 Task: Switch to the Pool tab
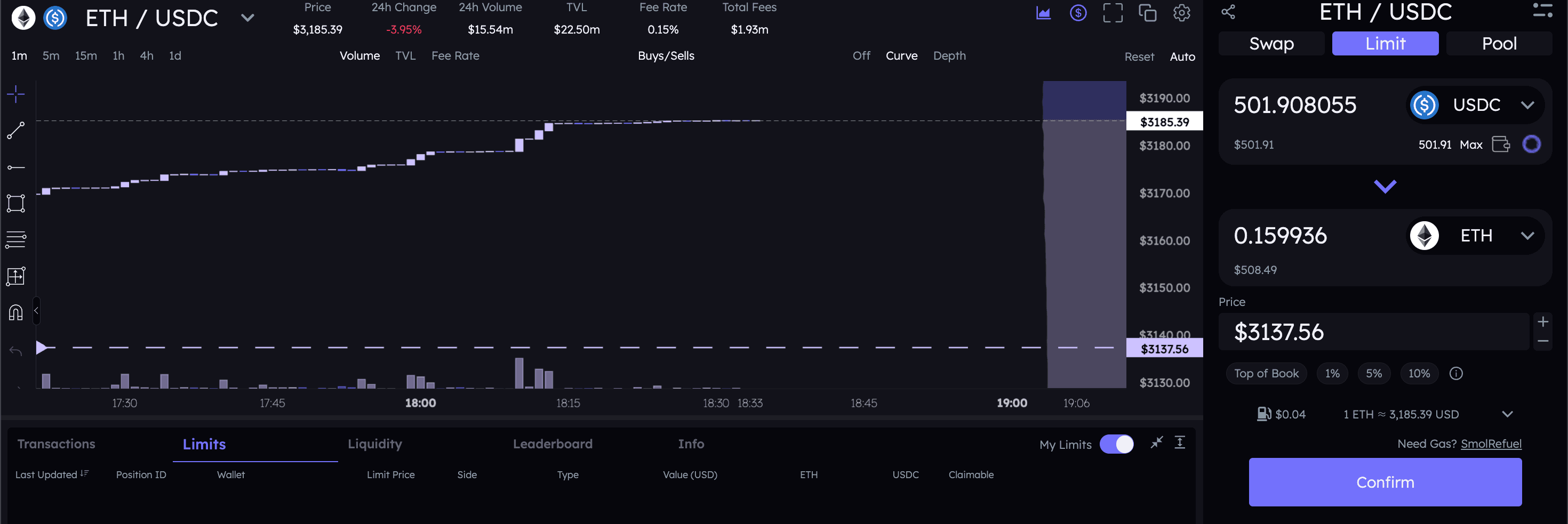(1499, 43)
